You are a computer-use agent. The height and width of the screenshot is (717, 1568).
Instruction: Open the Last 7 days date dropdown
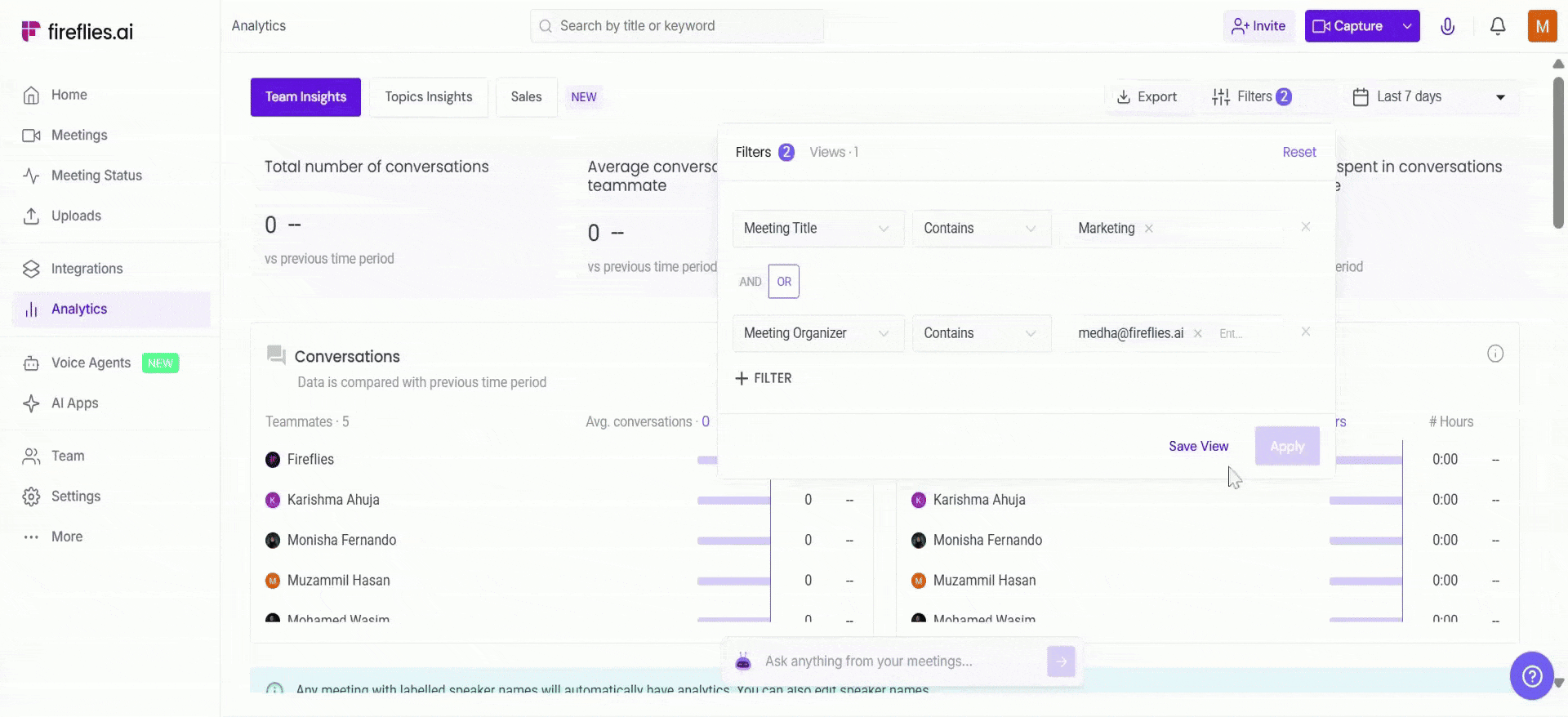(x=1428, y=96)
